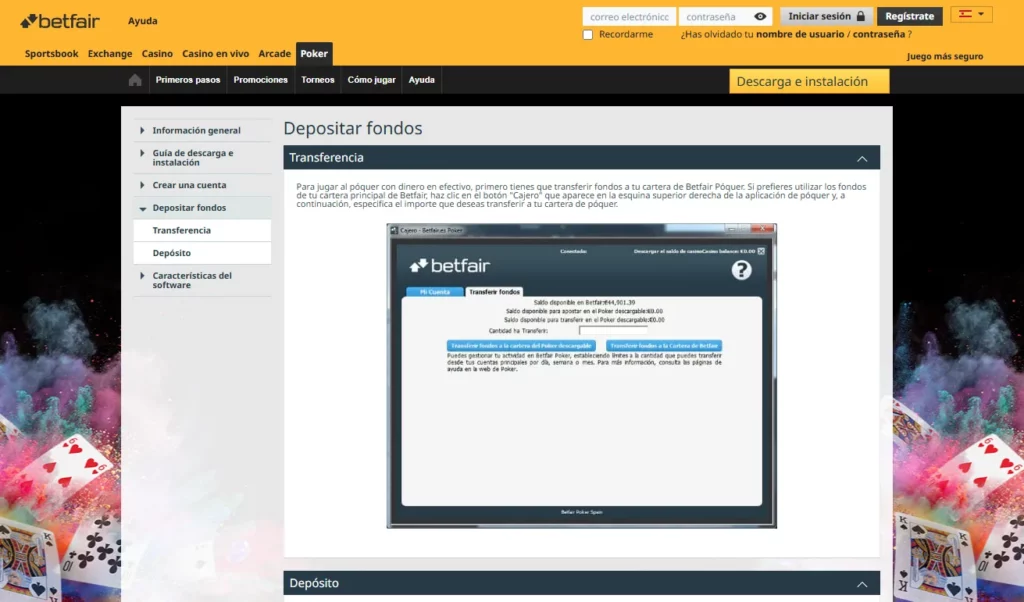Expand Características del software item
This screenshot has width=1024, height=602.
[202, 280]
